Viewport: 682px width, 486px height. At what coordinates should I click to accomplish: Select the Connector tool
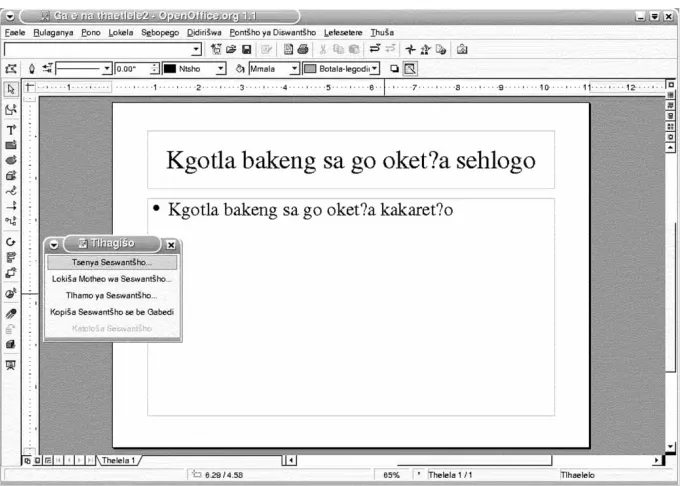[x=11, y=221]
